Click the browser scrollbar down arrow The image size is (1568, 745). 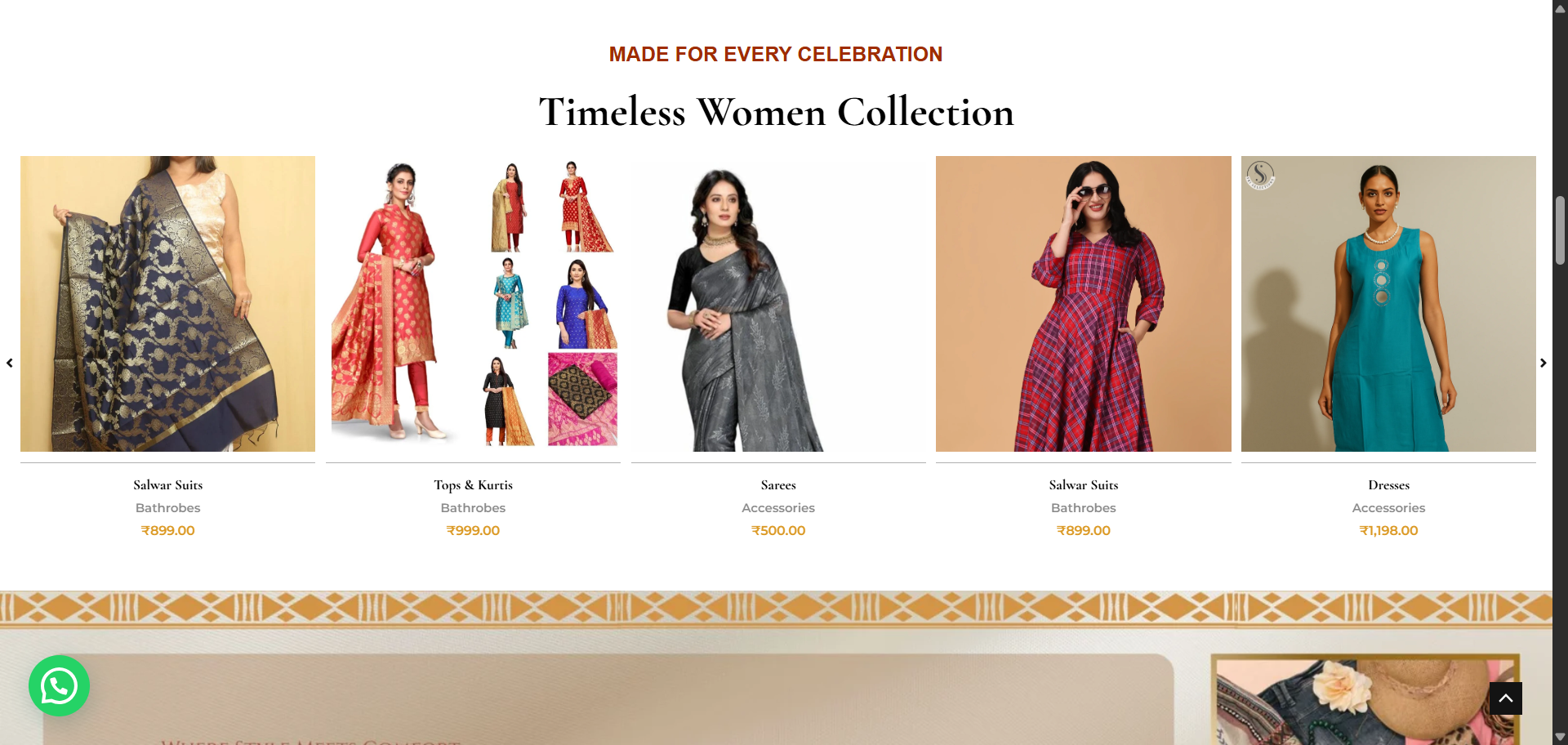[x=1560, y=737]
